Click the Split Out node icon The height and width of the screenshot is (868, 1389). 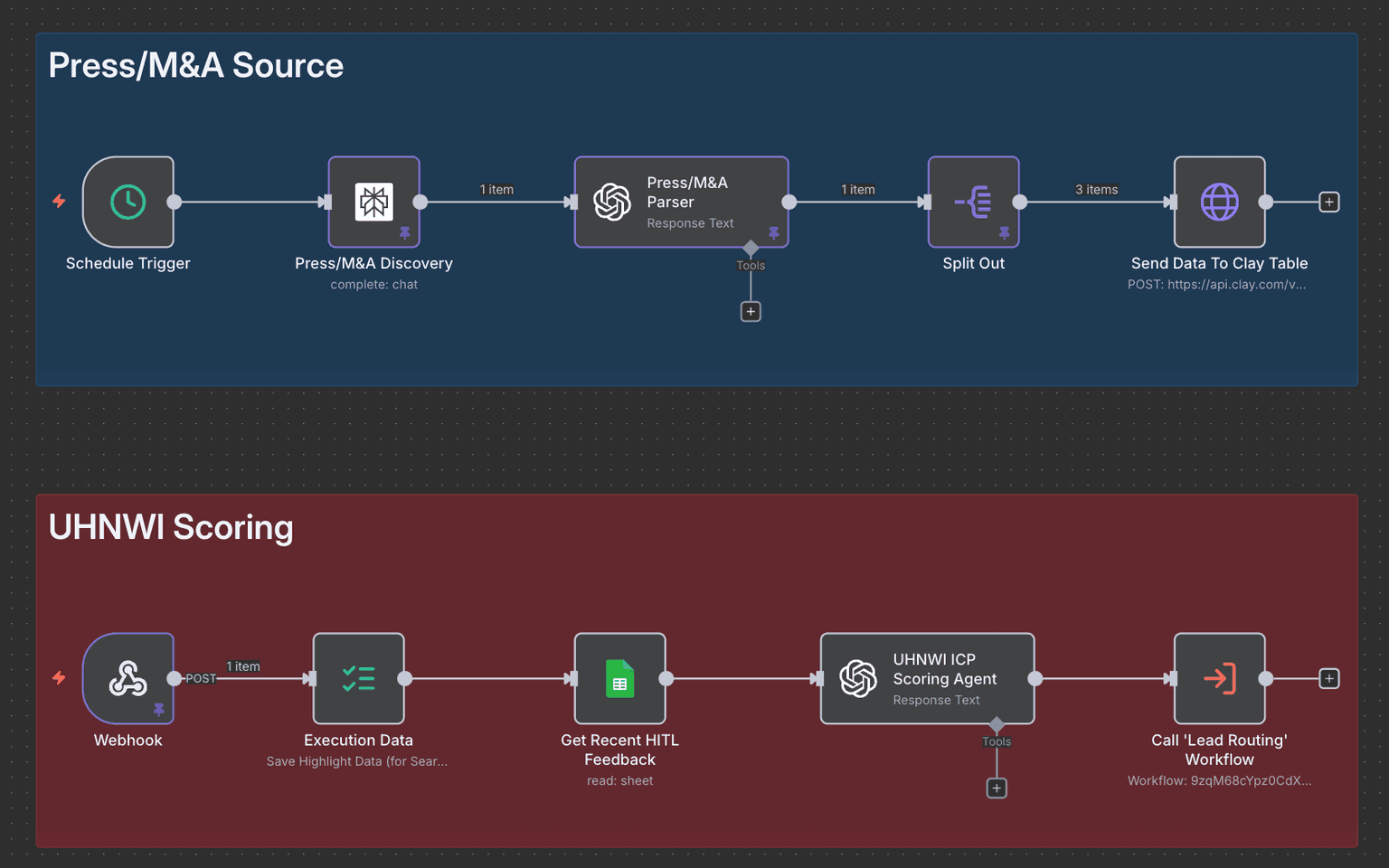[x=973, y=203]
